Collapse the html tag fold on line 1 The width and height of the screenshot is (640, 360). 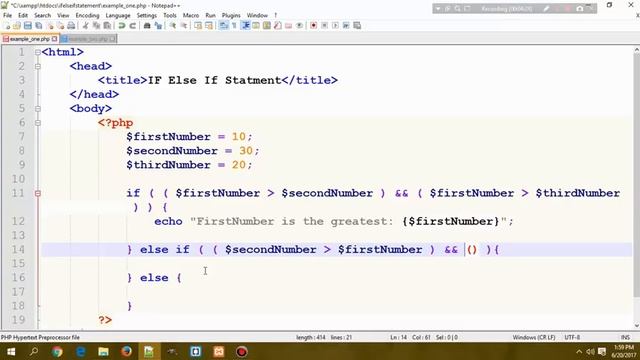[x=38, y=52]
